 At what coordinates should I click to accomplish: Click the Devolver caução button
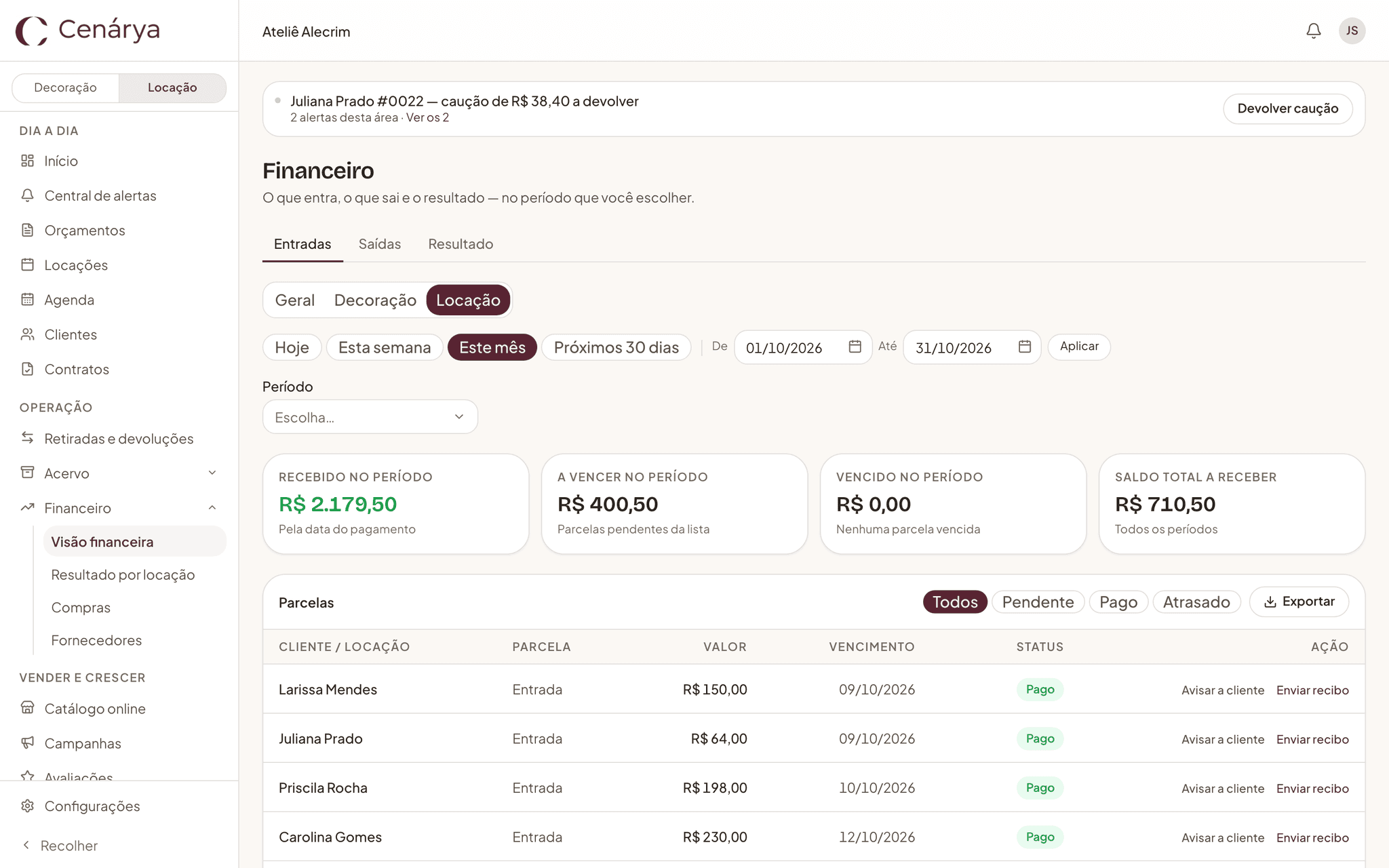(x=1287, y=108)
